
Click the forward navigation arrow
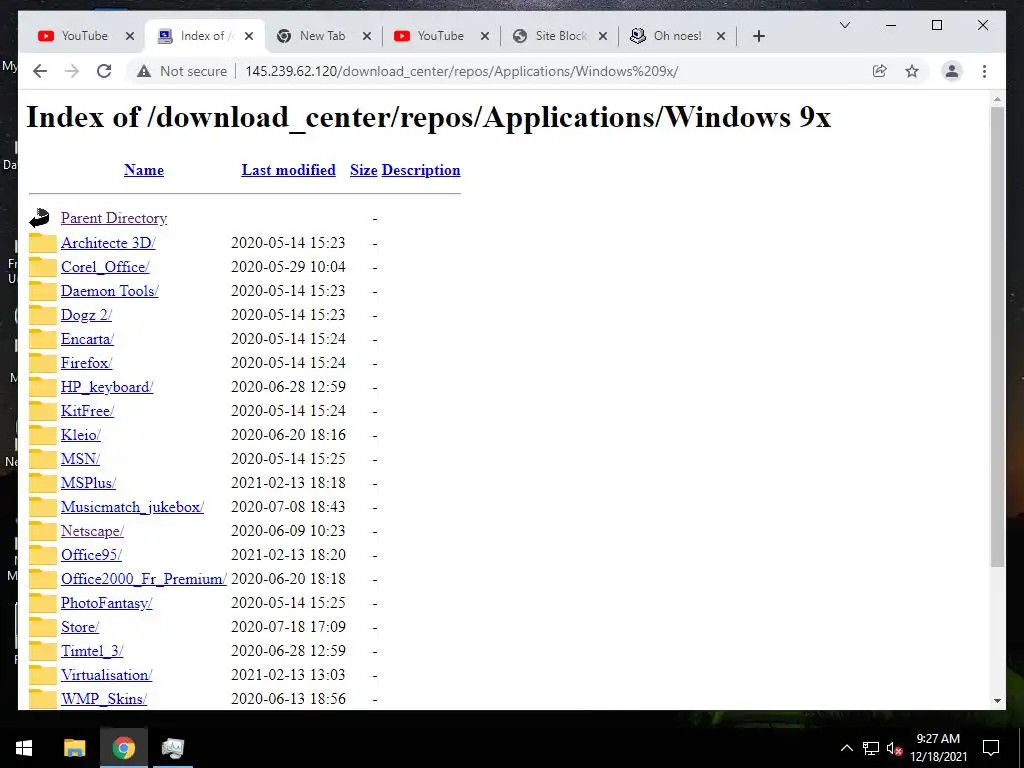coord(72,71)
